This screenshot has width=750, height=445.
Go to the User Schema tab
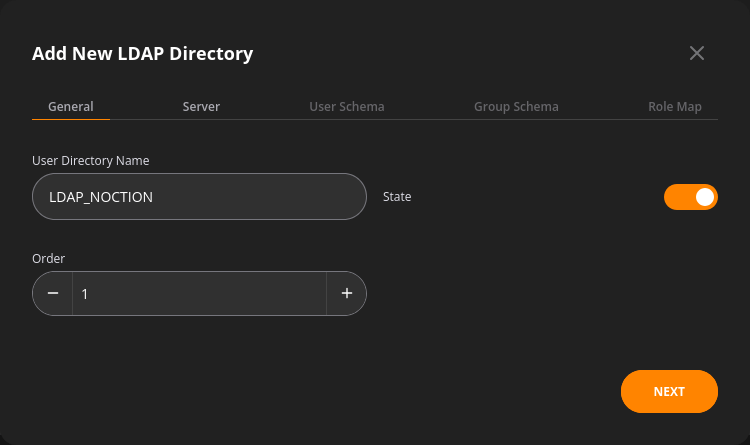347,106
